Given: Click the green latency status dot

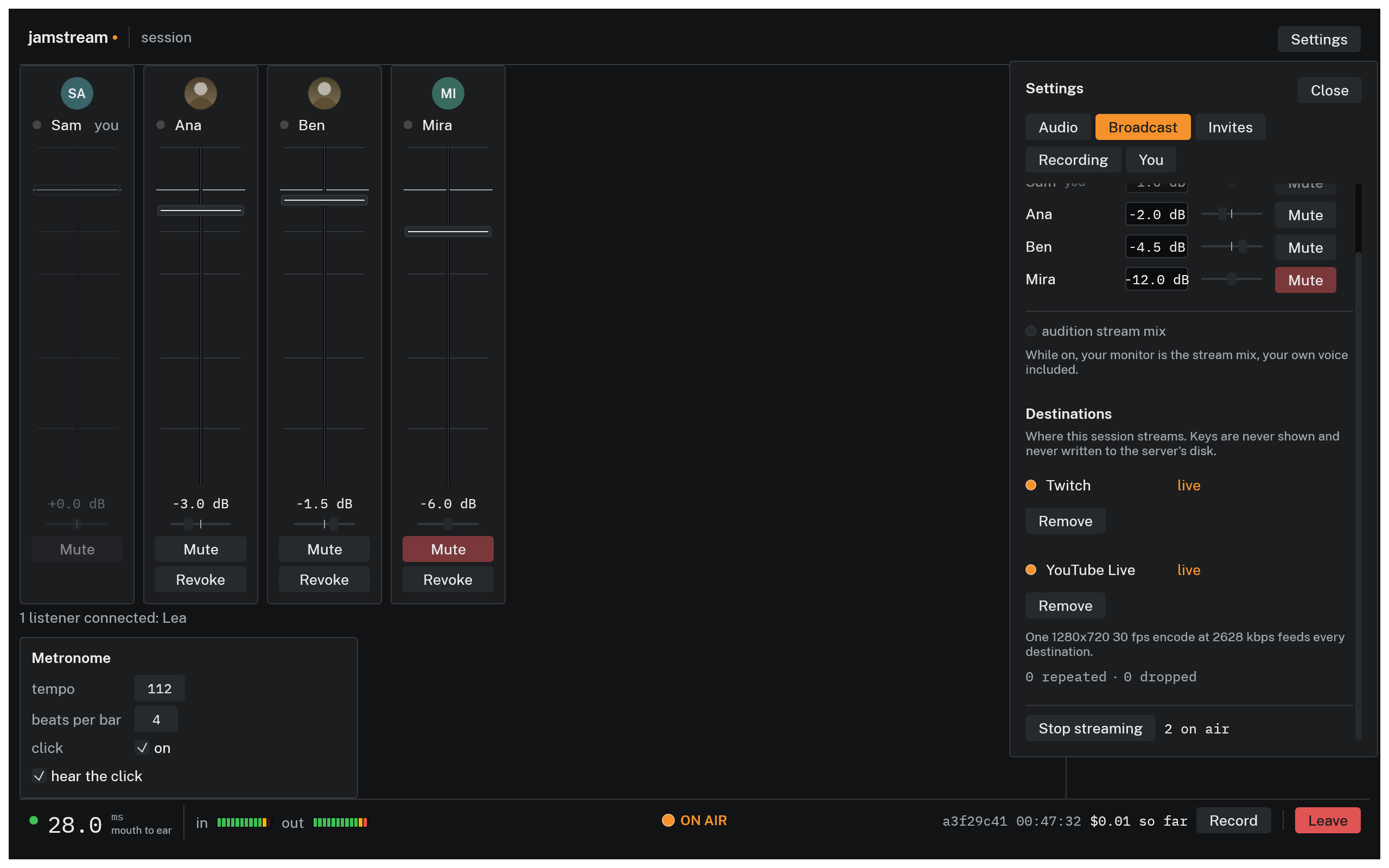Looking at the screenshot, I should coord(33,821).
